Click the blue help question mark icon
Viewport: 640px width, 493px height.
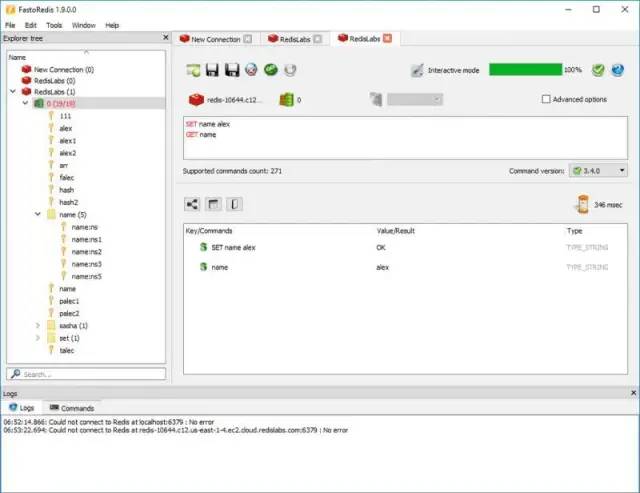[x=618, y=70]
